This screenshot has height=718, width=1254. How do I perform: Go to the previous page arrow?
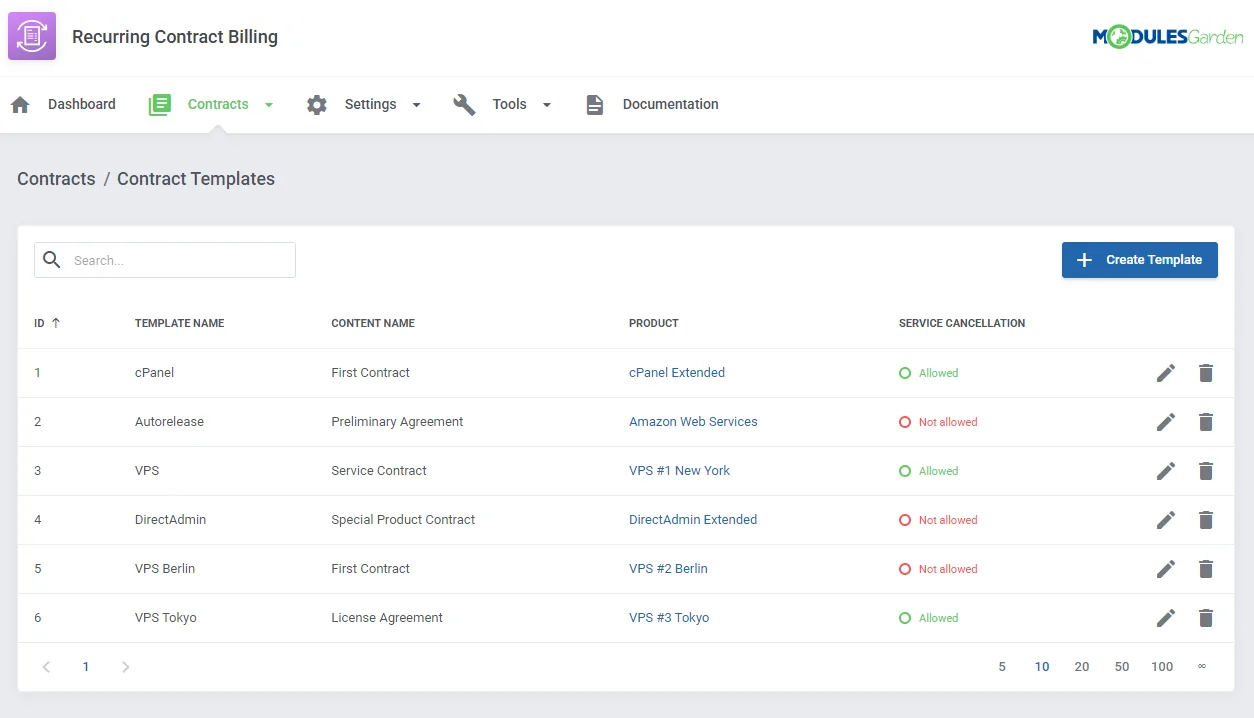click(46, 667)
